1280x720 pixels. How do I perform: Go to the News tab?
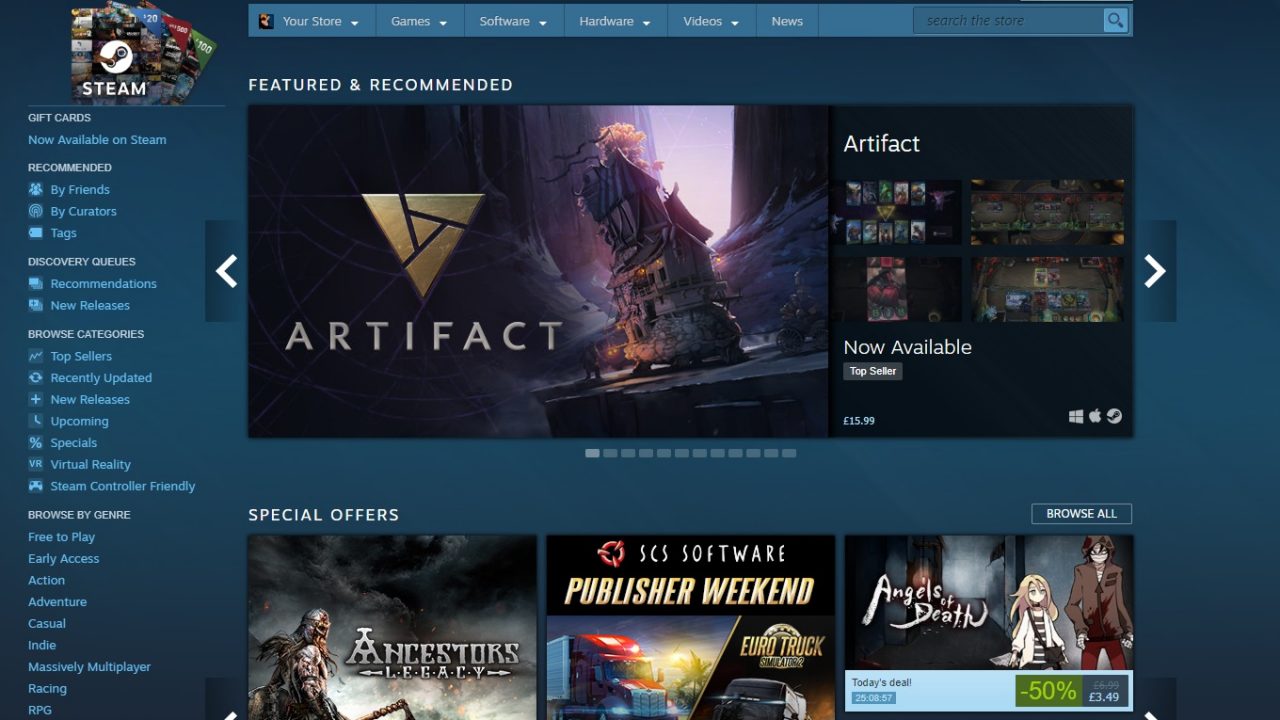[787, 21]
